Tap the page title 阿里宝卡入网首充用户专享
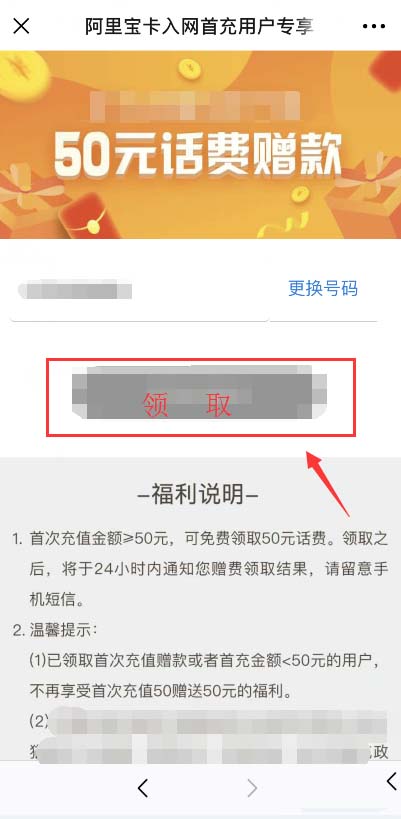Screen dimensions: 401x819 click(x=199, y=26)
